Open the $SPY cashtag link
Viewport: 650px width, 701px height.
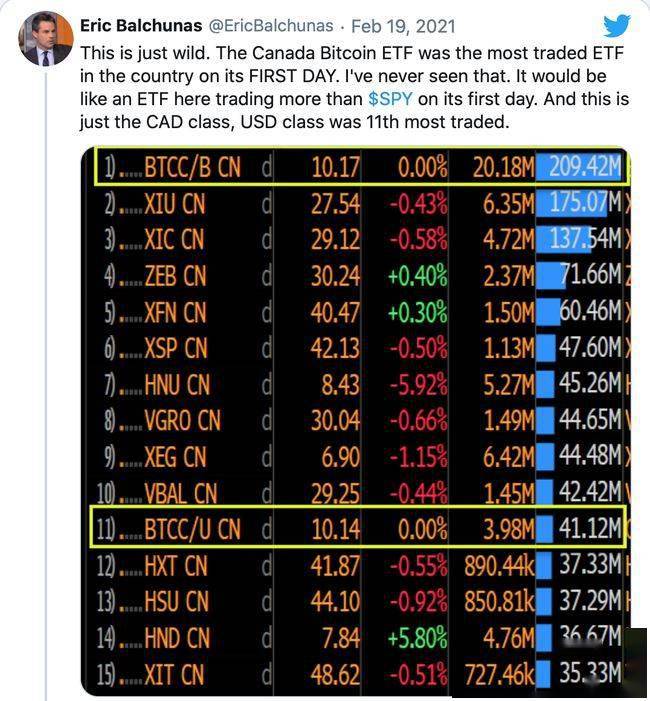tap(390, 98)
